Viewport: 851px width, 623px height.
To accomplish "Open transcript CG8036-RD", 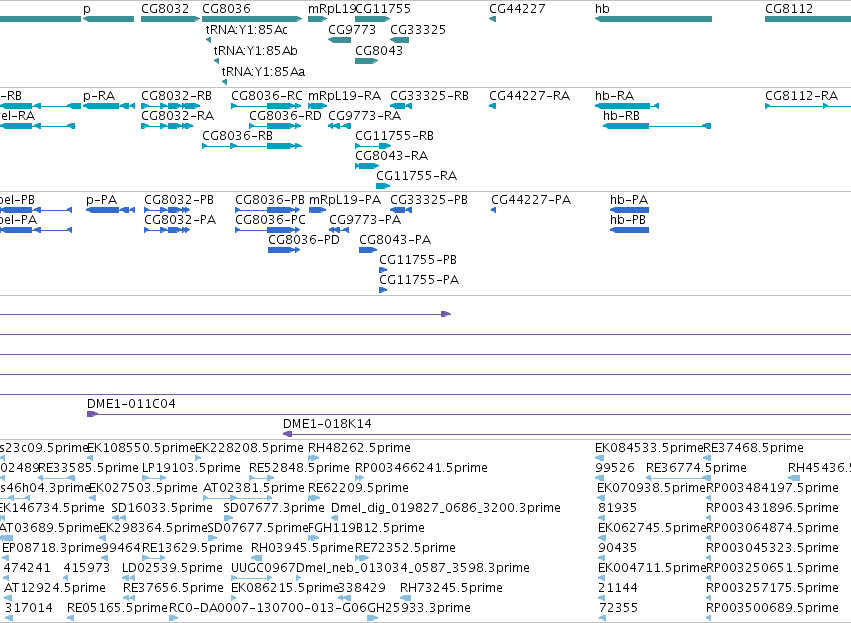I will (x=285, y=116).
